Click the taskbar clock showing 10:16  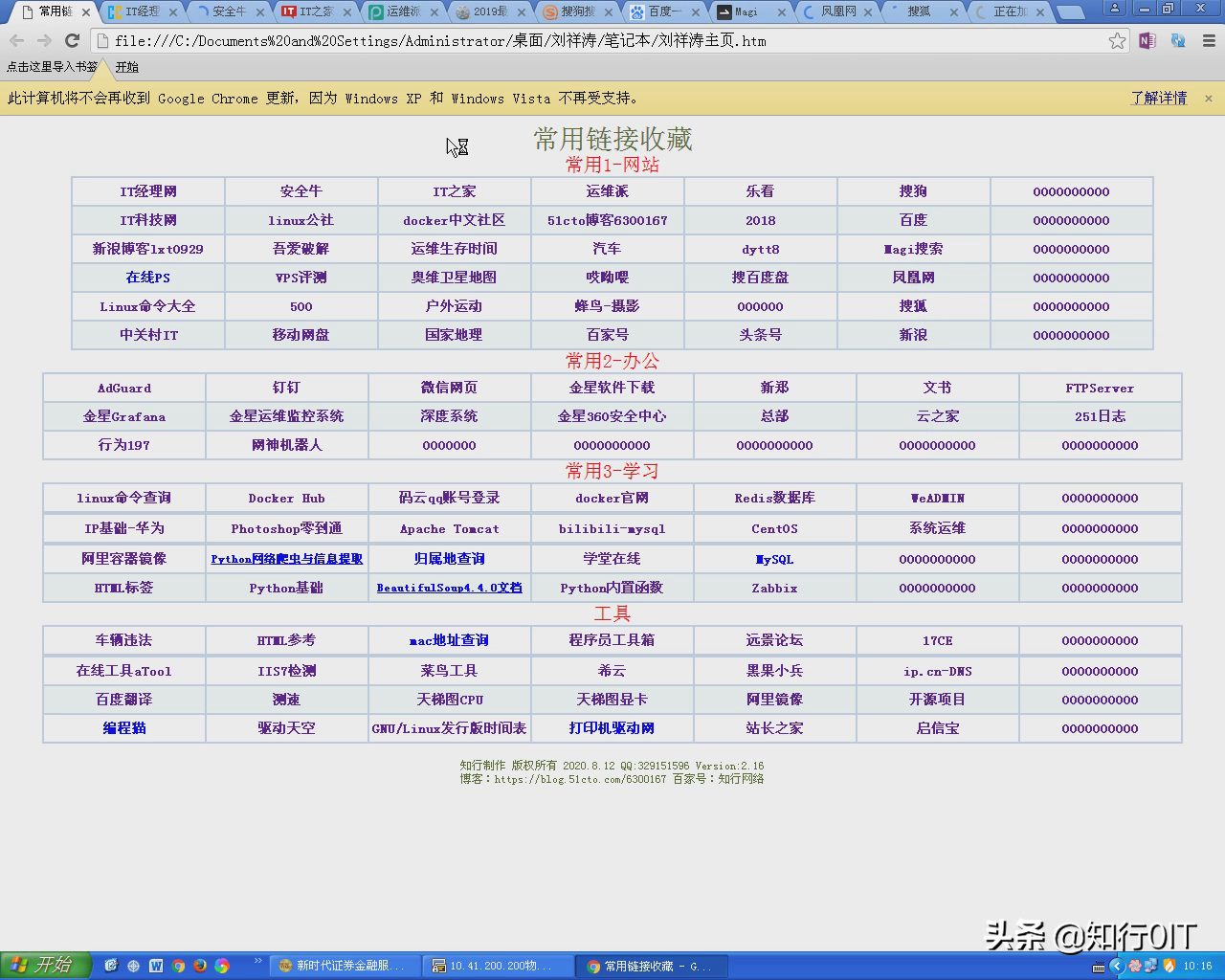coord(1197,967)
